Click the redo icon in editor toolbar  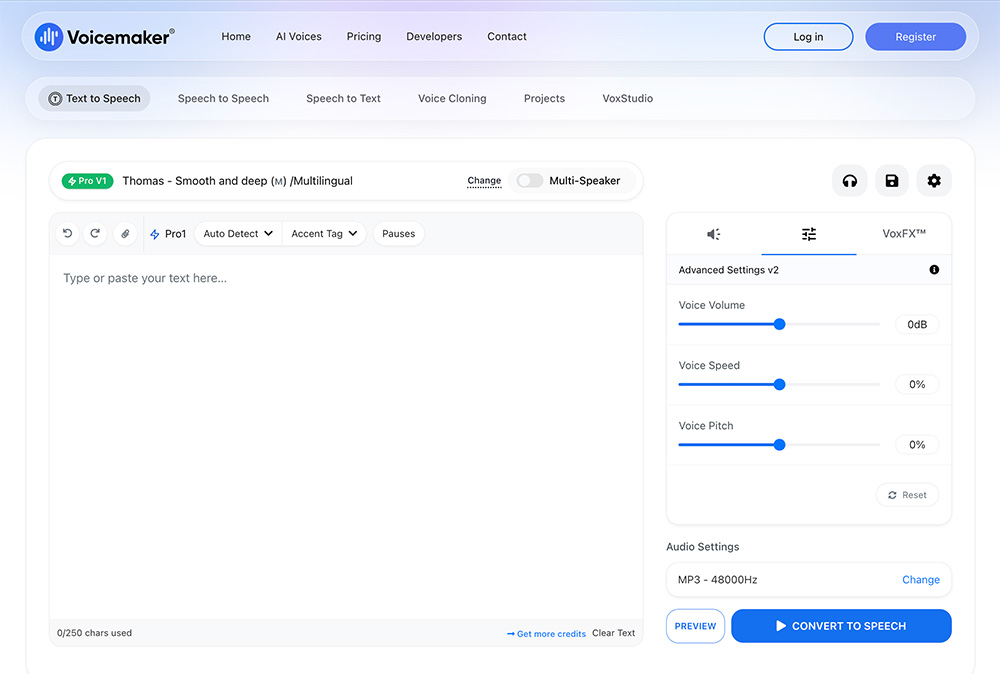(95, 233)
